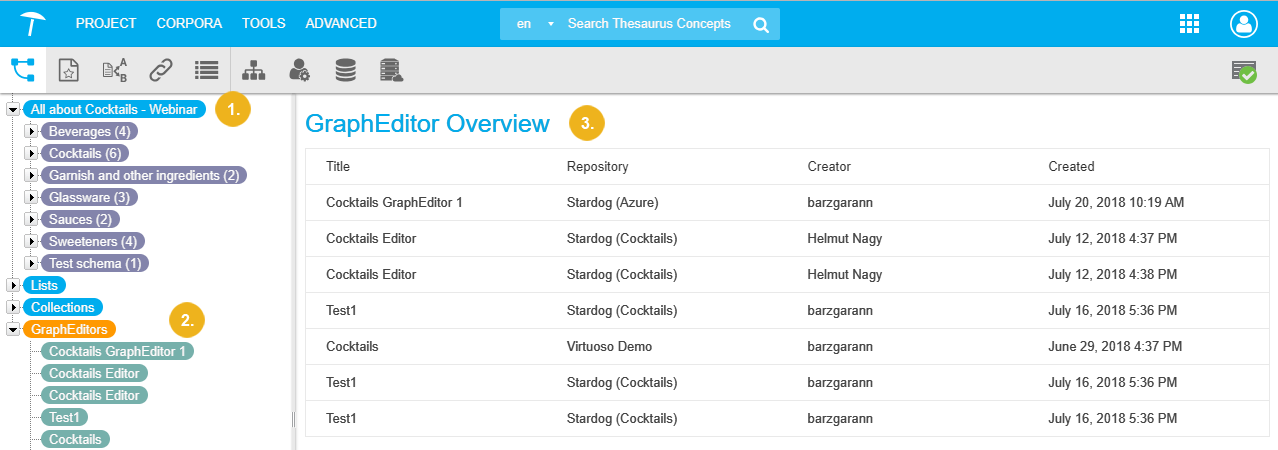Click the quality check status icon
The image size is (1278, 450).
(x=1244, y=71)
